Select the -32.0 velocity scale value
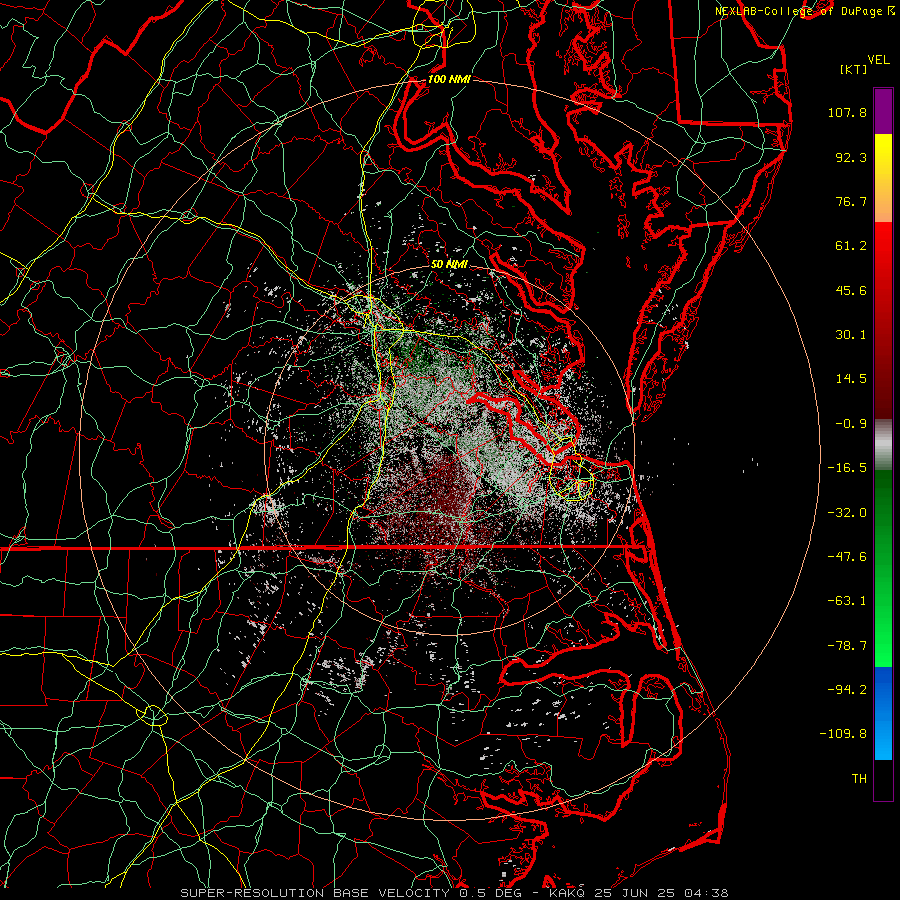This screenshot has height=900, width=900. click(x=847, y=513)
